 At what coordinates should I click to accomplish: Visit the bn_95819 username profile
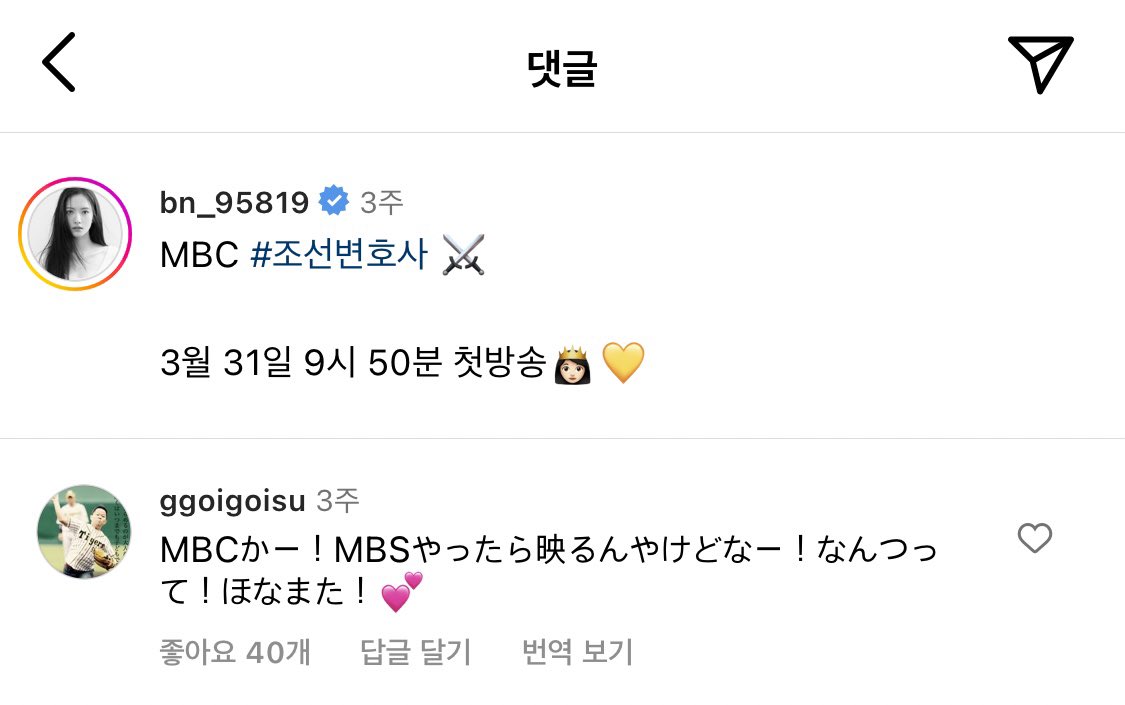click(234, 202)
